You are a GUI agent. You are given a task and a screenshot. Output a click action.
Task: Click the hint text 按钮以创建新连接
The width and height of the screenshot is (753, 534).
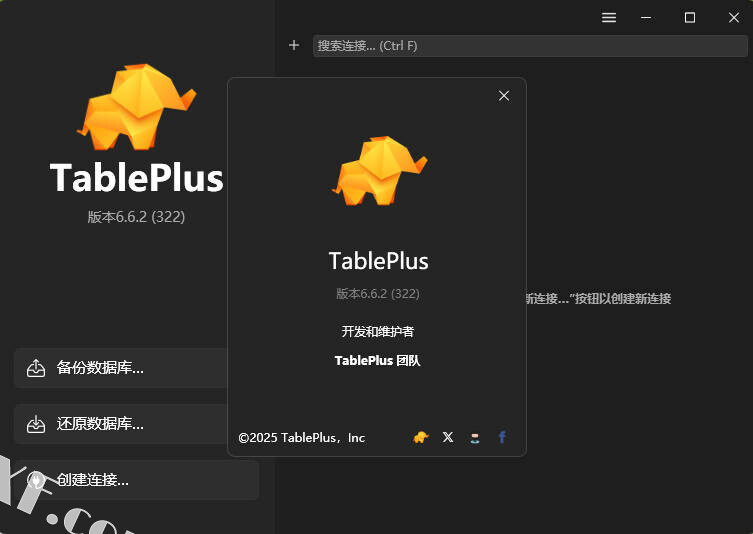point(623,299)
